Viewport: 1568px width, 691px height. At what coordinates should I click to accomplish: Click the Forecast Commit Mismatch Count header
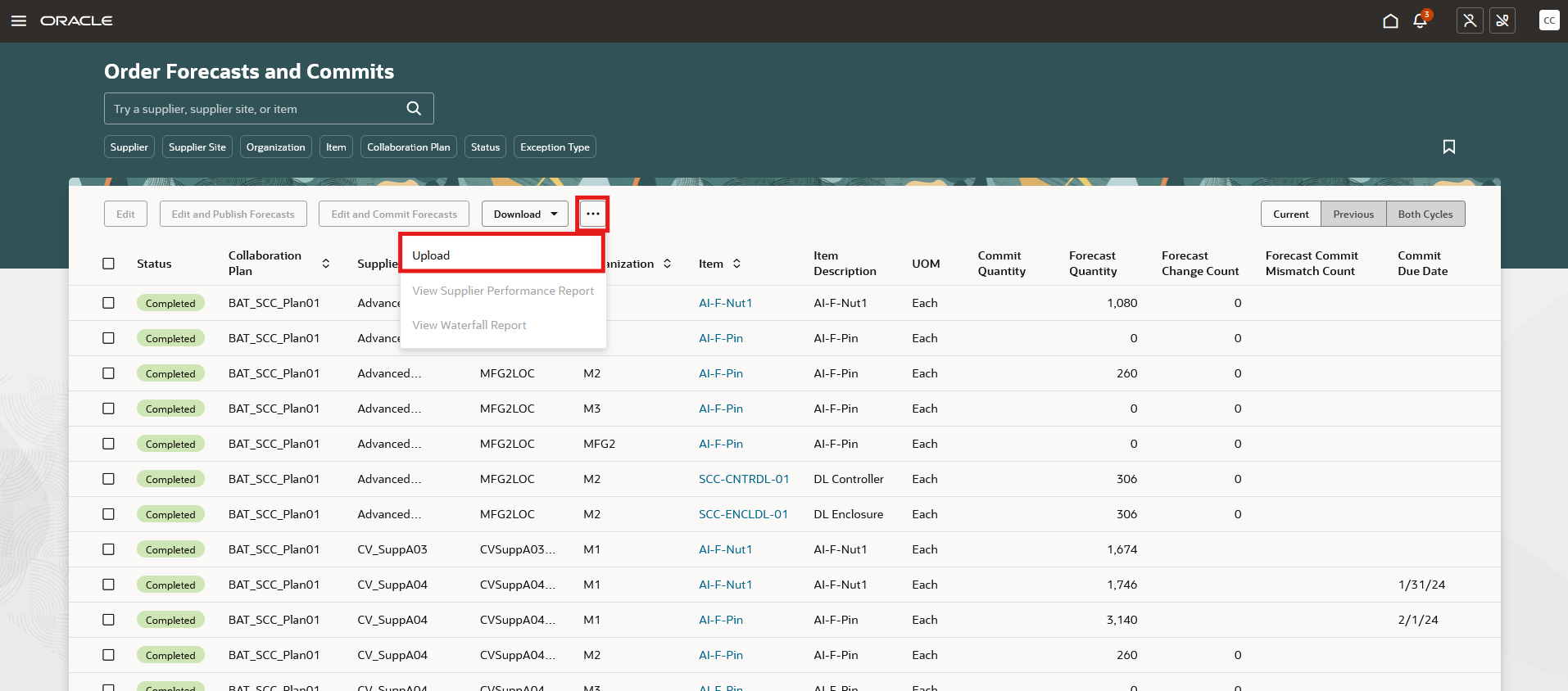point(1312,264)
